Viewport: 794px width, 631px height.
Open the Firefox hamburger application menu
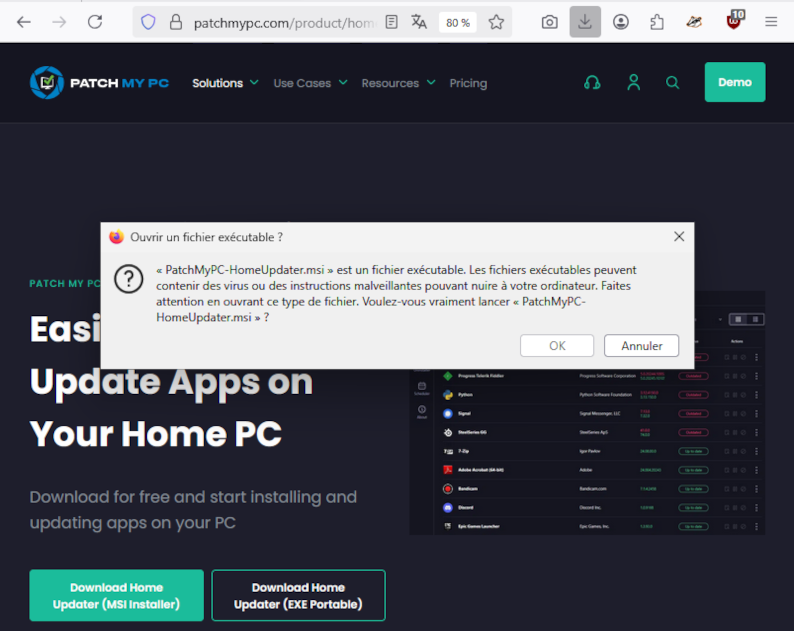771,22
